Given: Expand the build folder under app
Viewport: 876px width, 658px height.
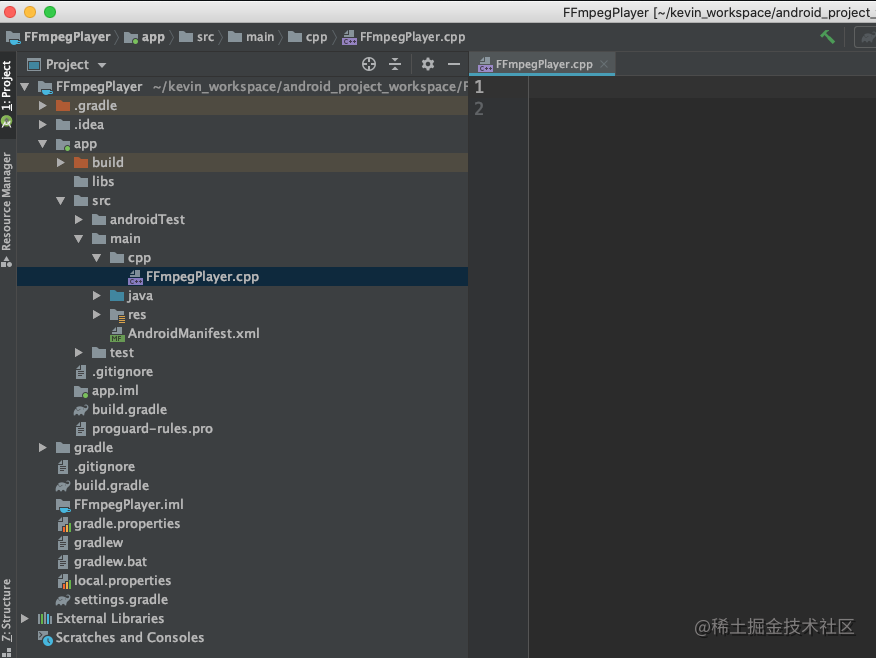Looking at the screenshot, I should point(60,163).
